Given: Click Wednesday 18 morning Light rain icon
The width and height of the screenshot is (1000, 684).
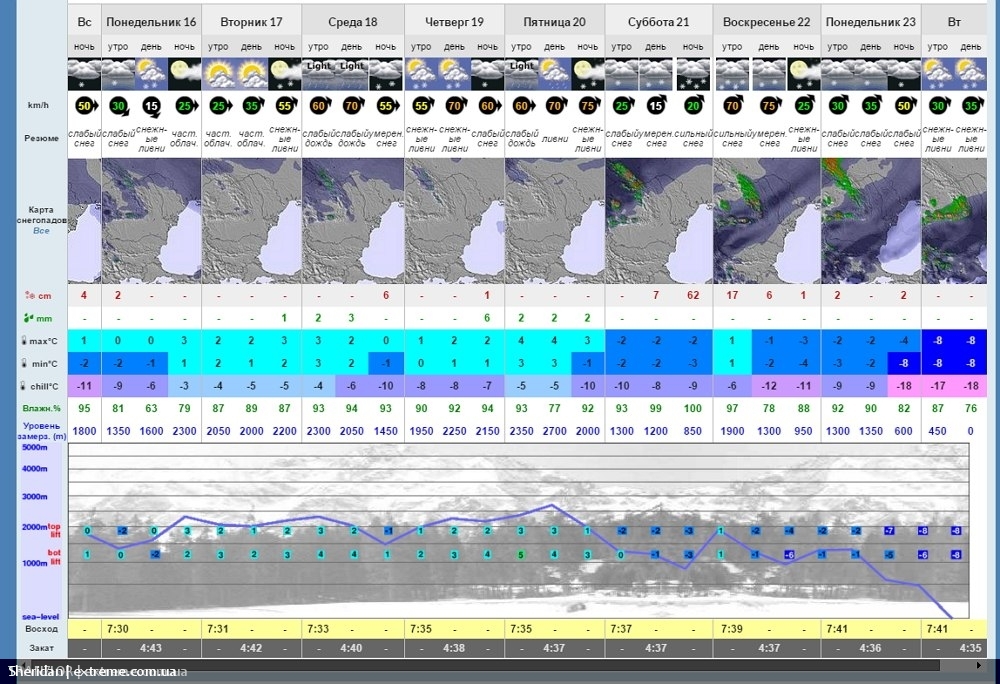Looking at the screenshot, I should (x=318, y=72).
